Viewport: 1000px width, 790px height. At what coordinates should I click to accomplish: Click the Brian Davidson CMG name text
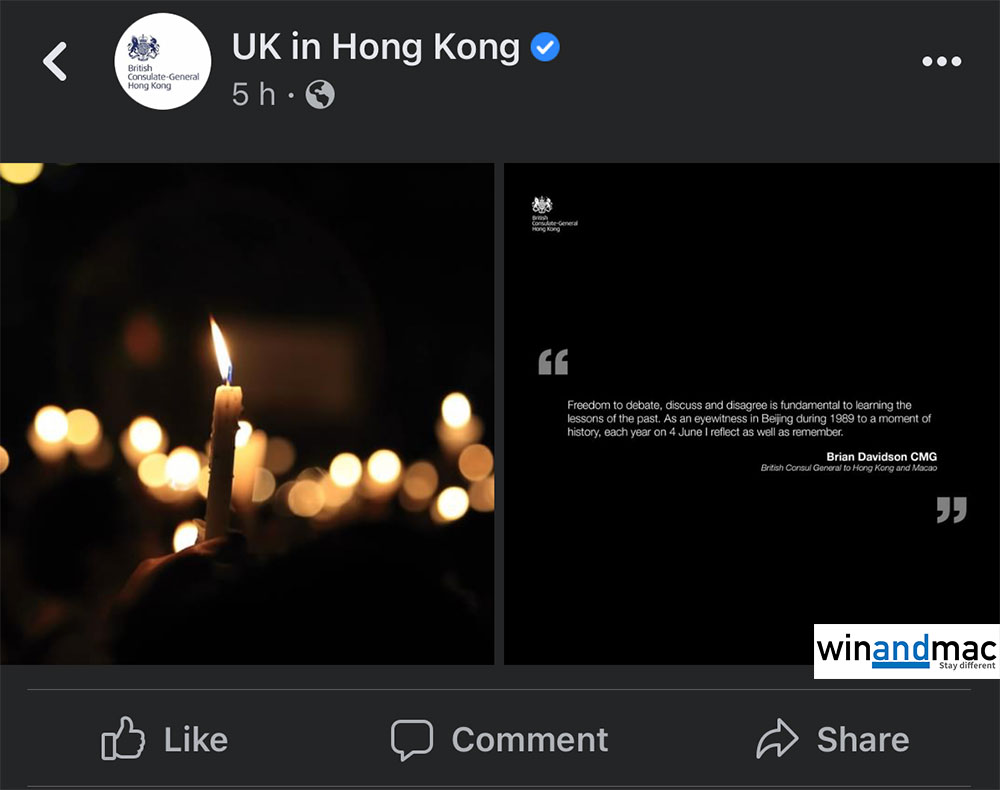(881, 457)
